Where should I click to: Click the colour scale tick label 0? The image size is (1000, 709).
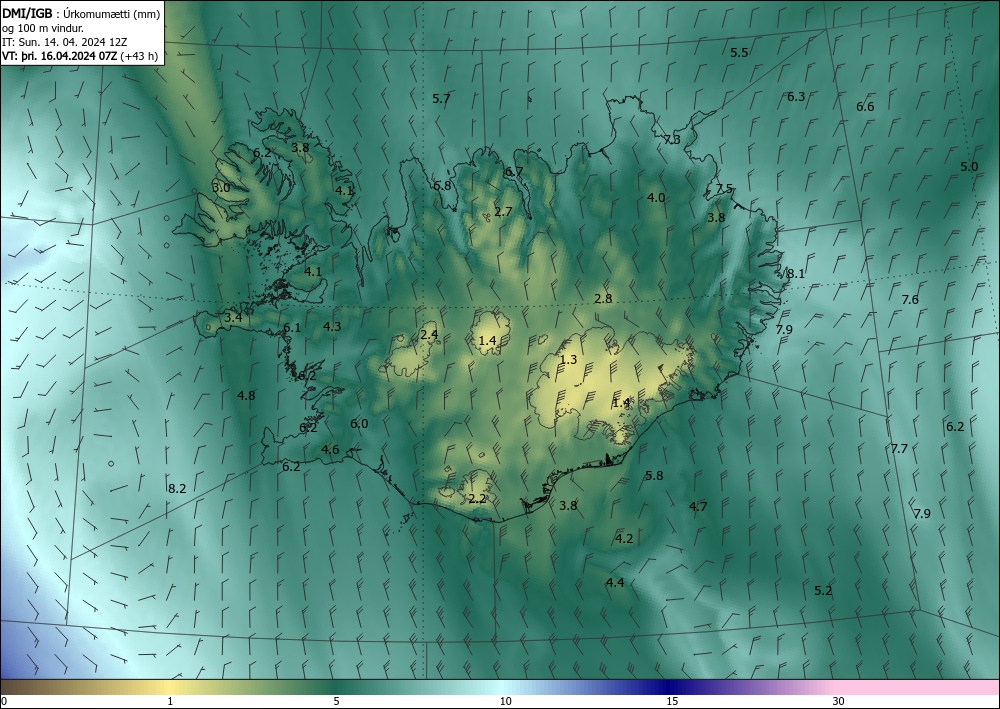pyautogui.click(x=4, y=702)
